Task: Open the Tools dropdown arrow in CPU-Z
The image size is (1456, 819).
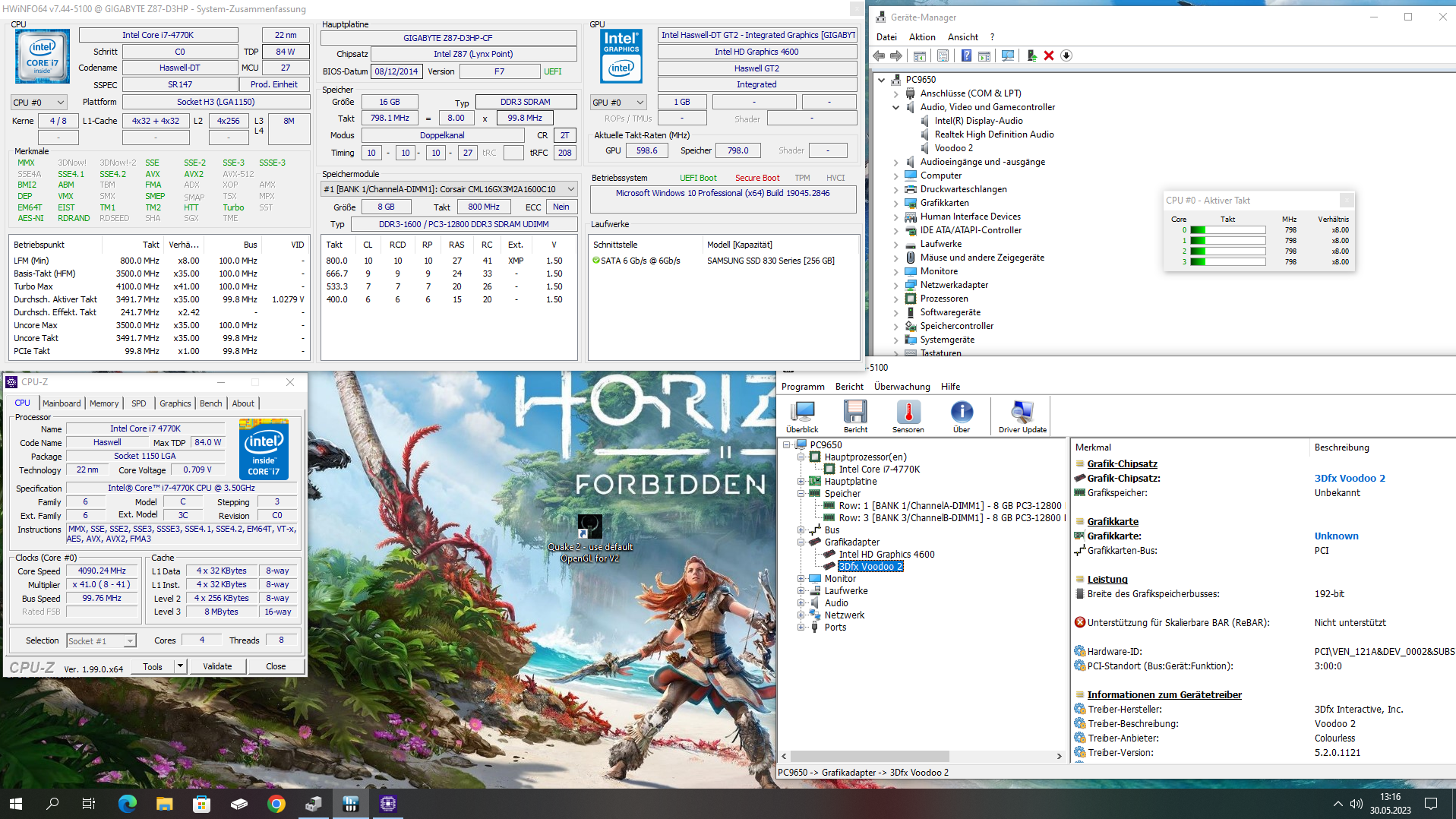Action: pyautogui.click(x=180, y=666)
